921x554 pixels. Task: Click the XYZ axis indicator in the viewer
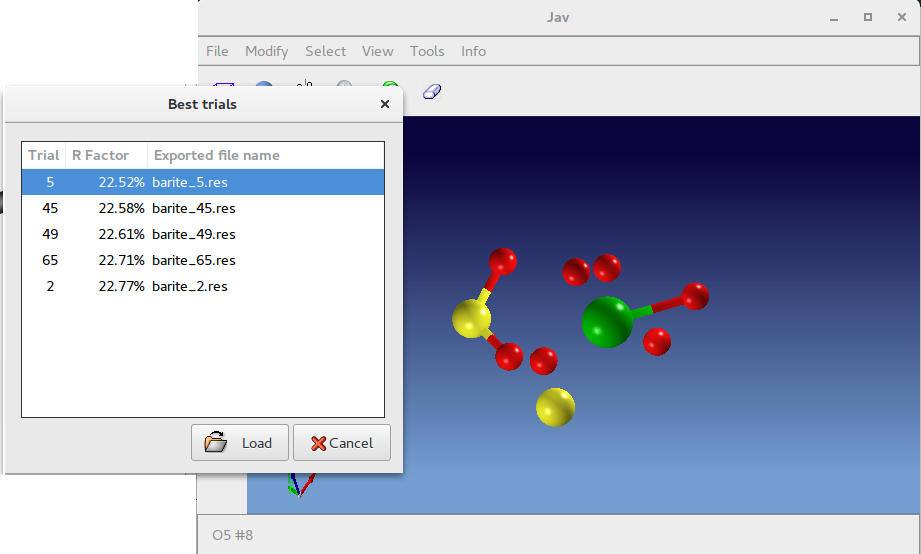click(x=301, y=485)
